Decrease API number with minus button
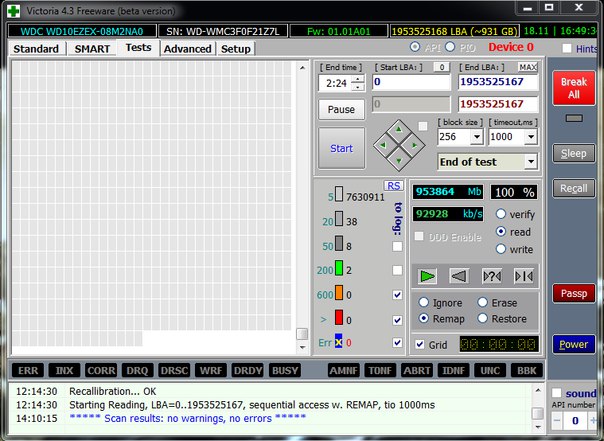The height and width of the screenshot is (441, 604). click(x=557, y=420)
